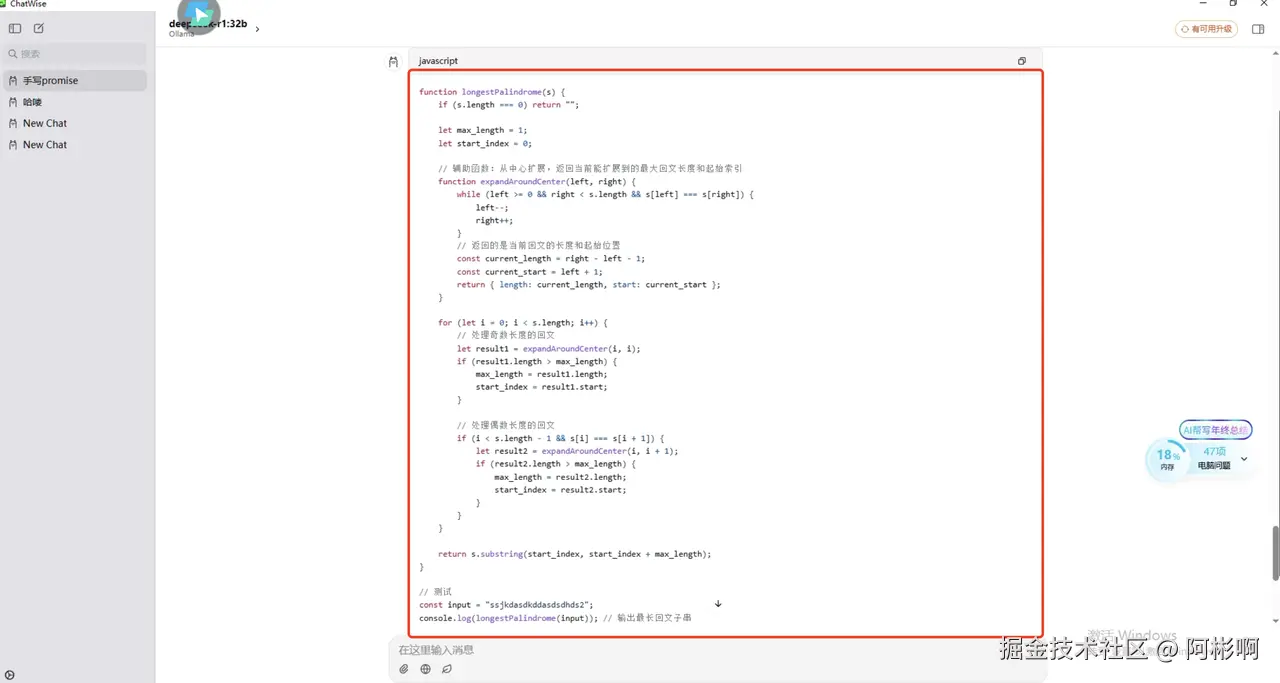Click the play overlay in the header
Image resolution: width=1280 pixels, height=683 pixels.
(200, 15)
